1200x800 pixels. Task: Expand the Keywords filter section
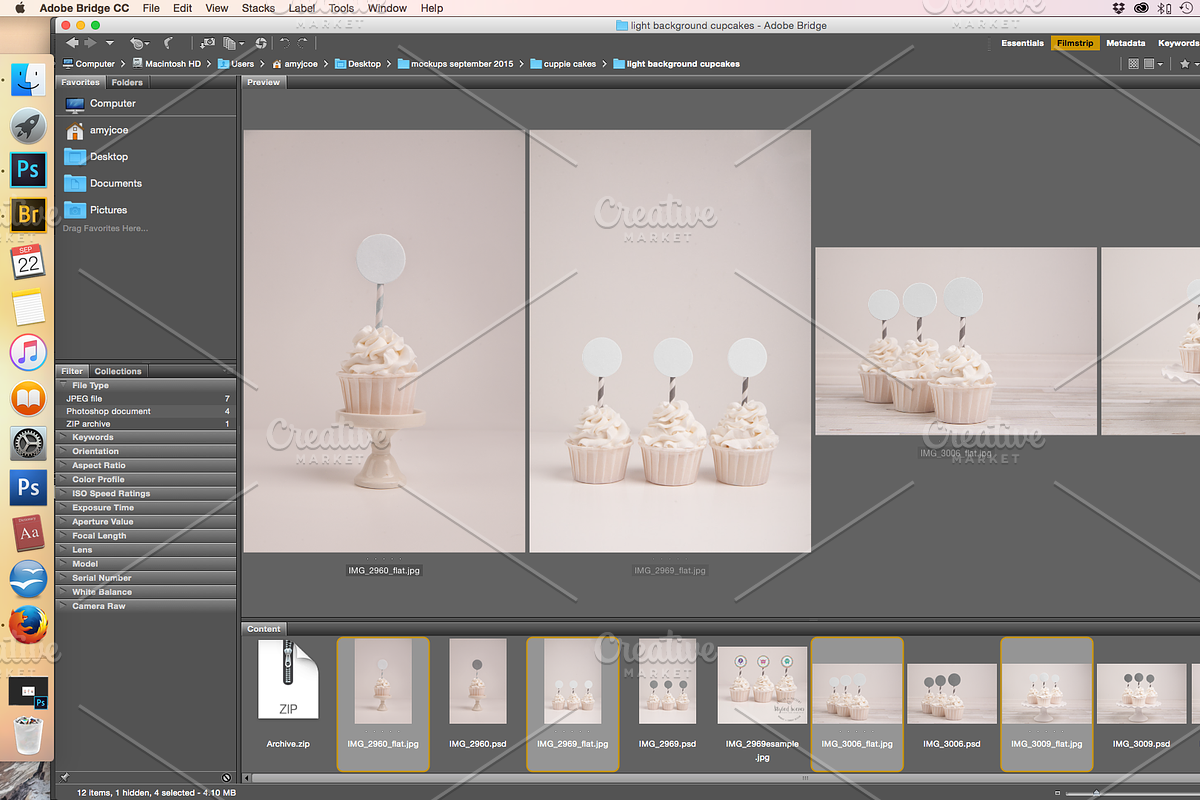(x=146, y=437)
